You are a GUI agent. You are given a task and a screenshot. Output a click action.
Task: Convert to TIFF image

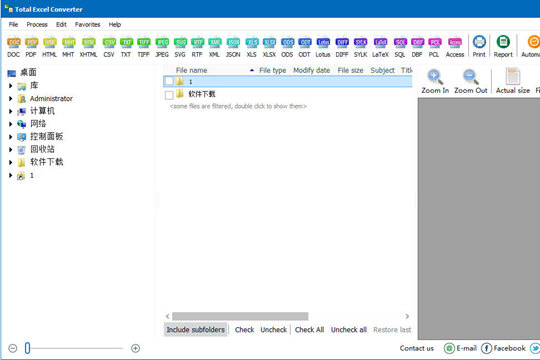[x=144, y=47]
